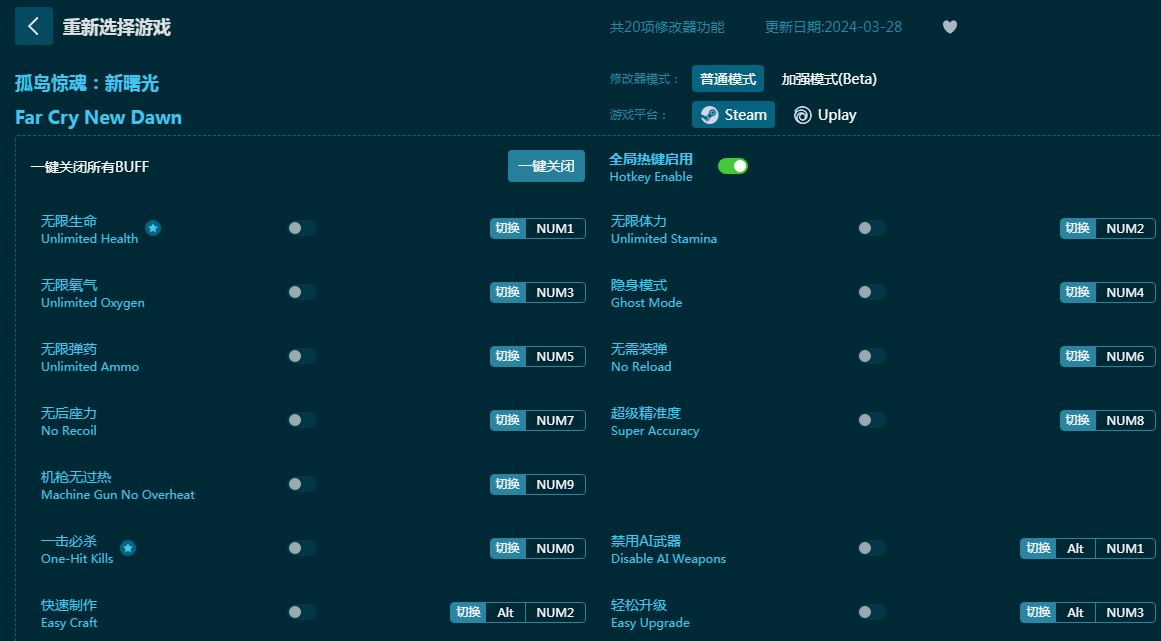Click 切换 button for No Reload hotkey
Screen dimensions: 1161x641
coord(1077,357)
